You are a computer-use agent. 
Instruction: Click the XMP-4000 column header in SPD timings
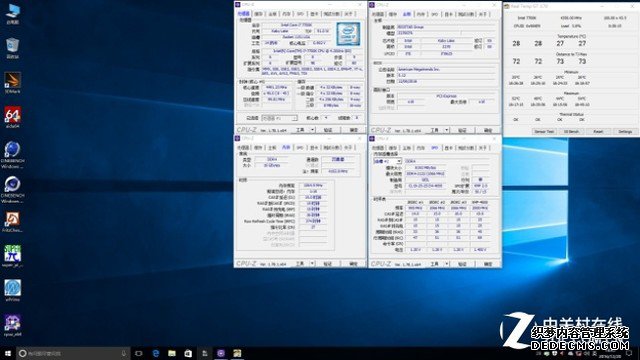pyautogui.click(x=480, y=202)
